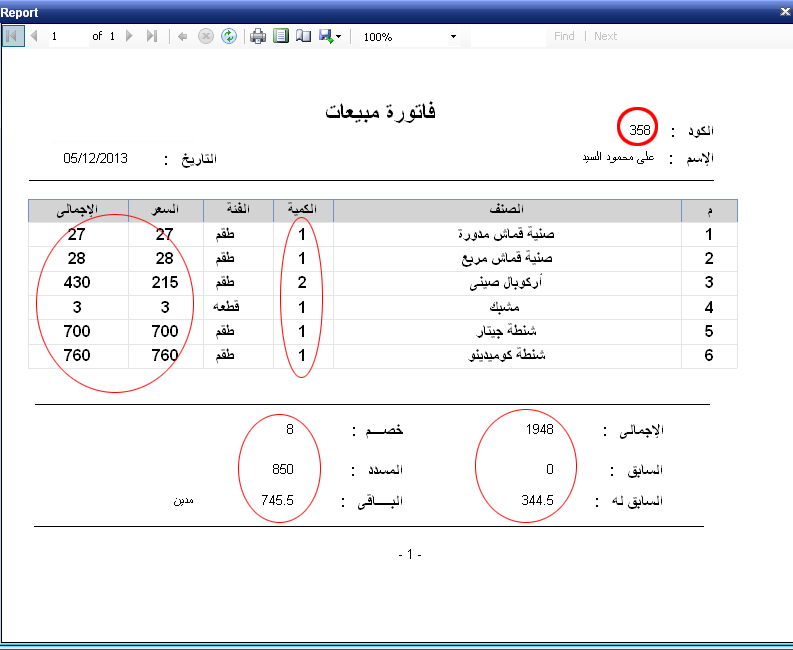Screen dimensions: 793x650
Task: Go to the first page of report
Action: pos(13,36)
